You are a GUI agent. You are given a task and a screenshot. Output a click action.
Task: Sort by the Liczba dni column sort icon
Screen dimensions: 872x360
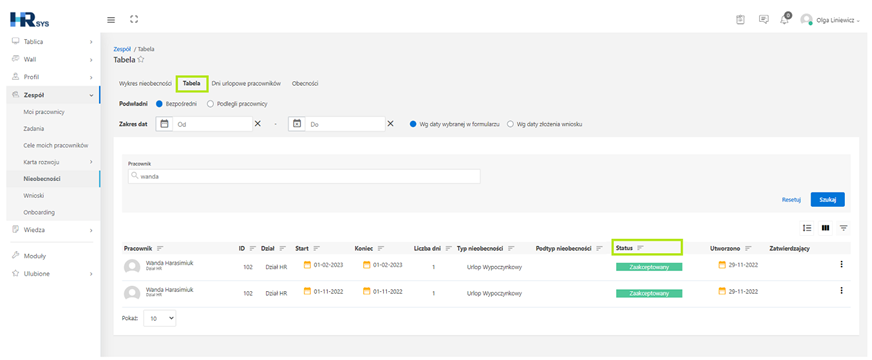point(448,248)
